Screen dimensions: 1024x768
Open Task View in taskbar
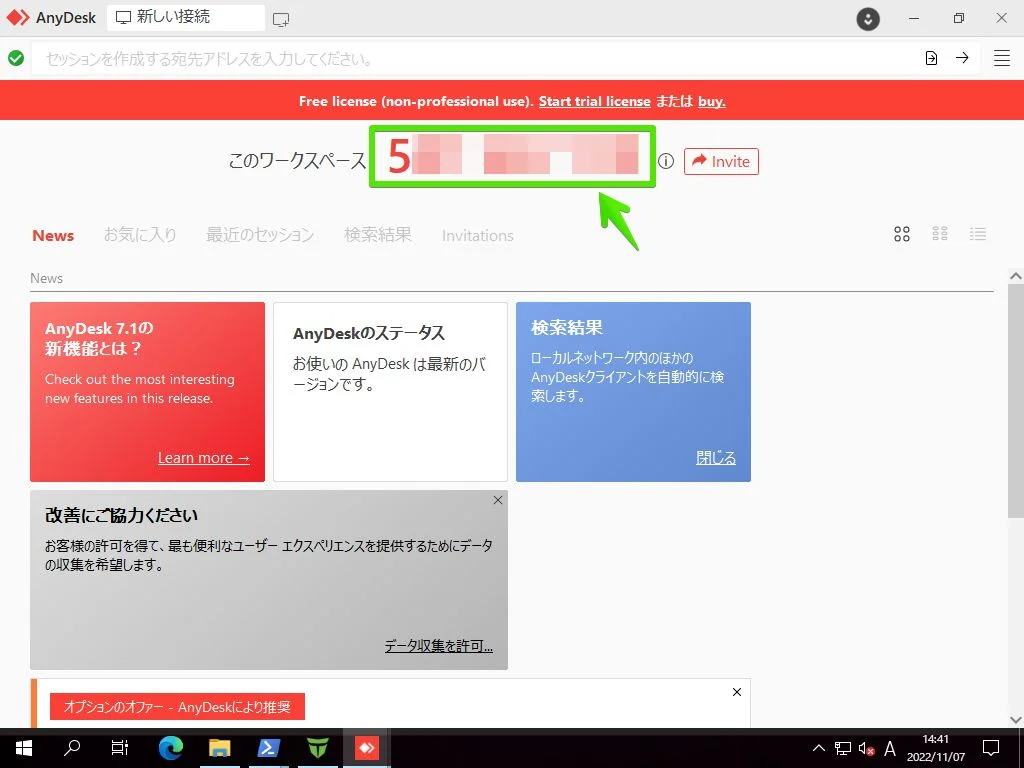[120, 748]
